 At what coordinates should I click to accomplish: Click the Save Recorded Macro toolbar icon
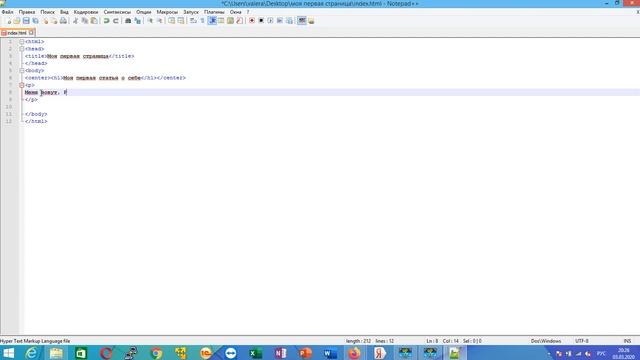pos(289,20)
